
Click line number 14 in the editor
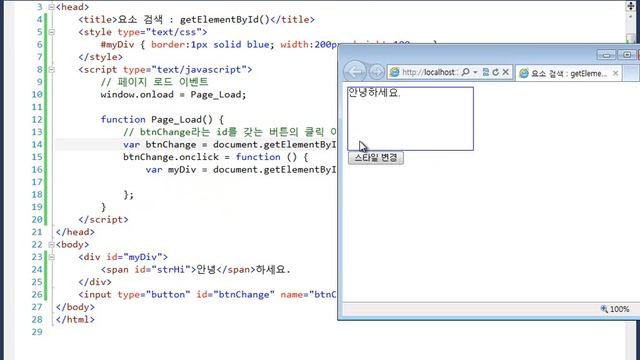[x=37, y=144]
